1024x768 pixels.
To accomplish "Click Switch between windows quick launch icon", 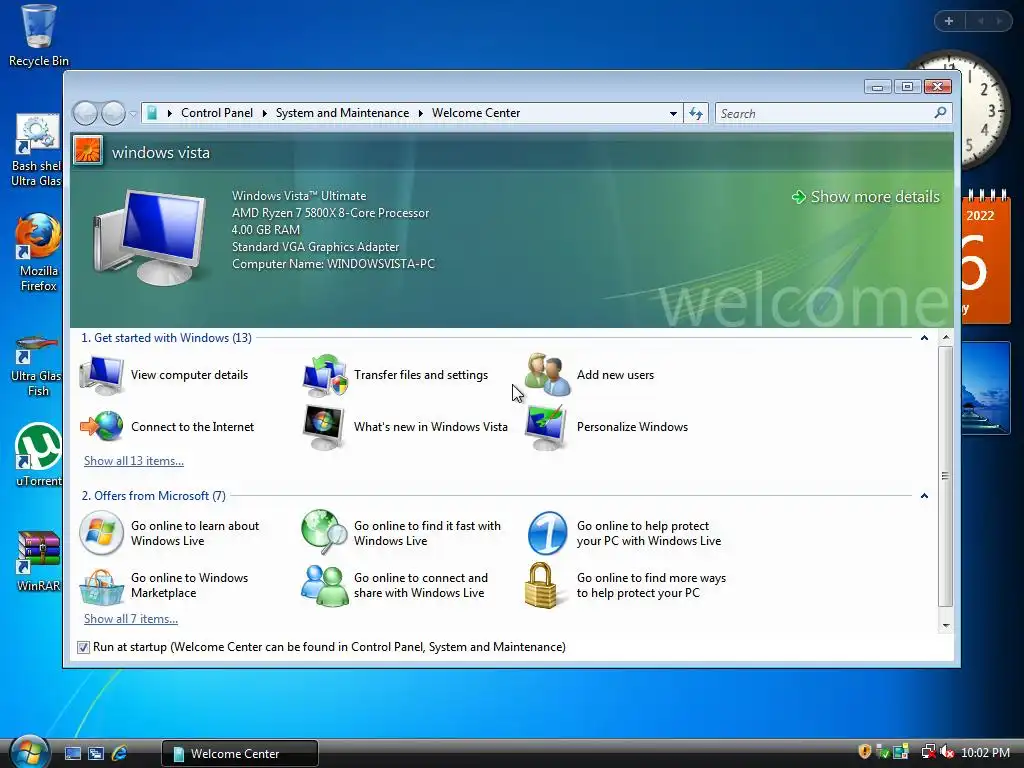I will pyautogui.click(x=96, y=754).
